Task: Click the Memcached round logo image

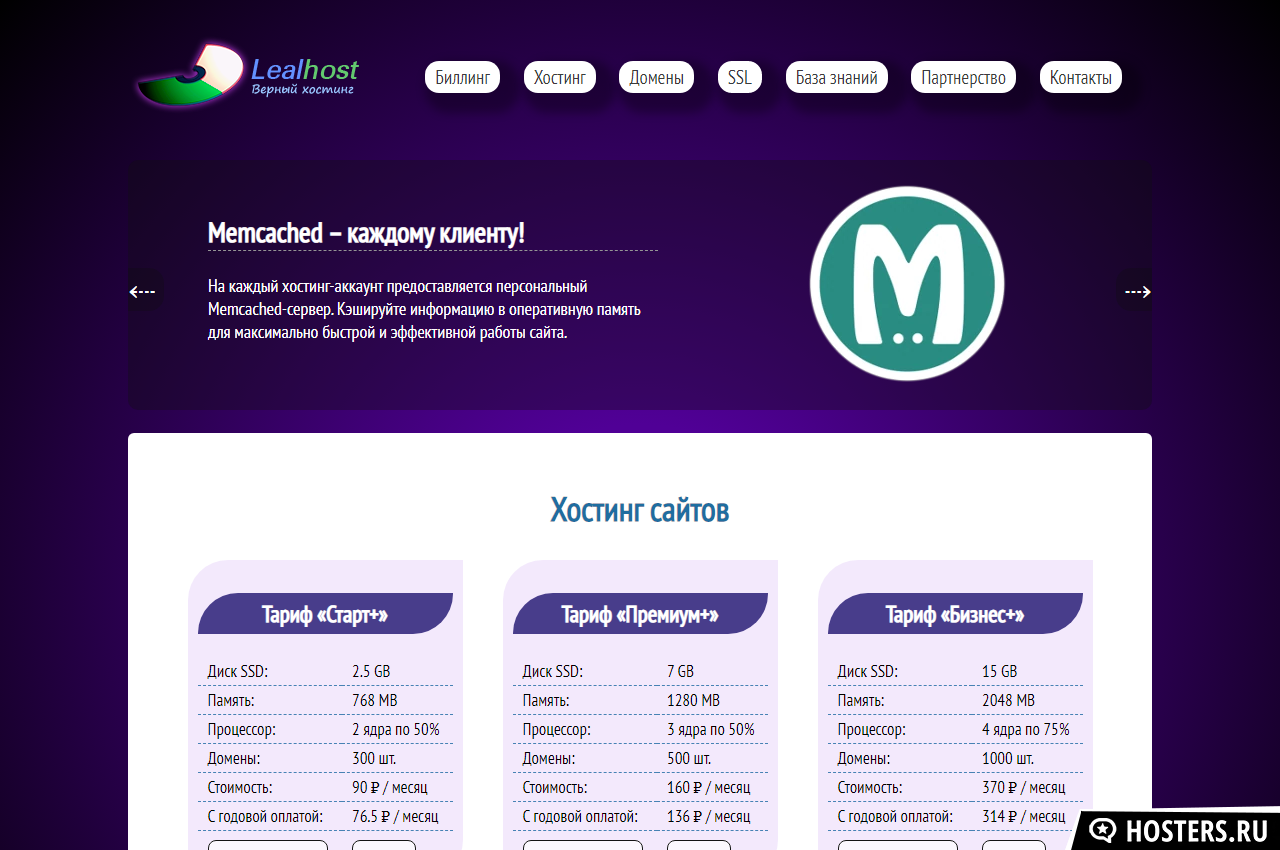Action: coord(907,283)
